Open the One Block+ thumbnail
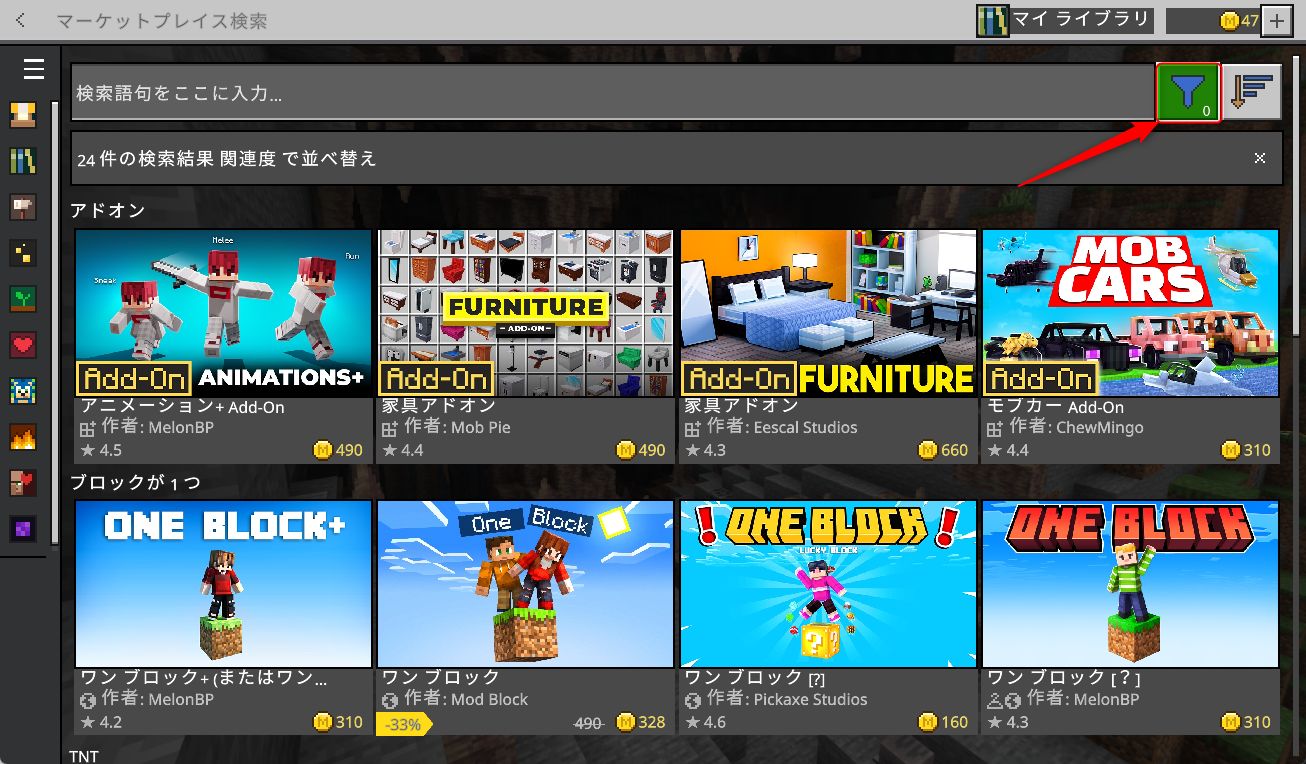Viewport: 1306px width, 764px height. tap(223, 584)
